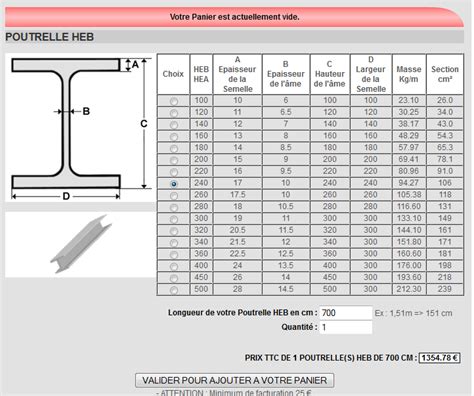The height and width of the screenshot is (396, 474).
Task: Click the mass value 160.60
Action: click(x=409, y=254)
